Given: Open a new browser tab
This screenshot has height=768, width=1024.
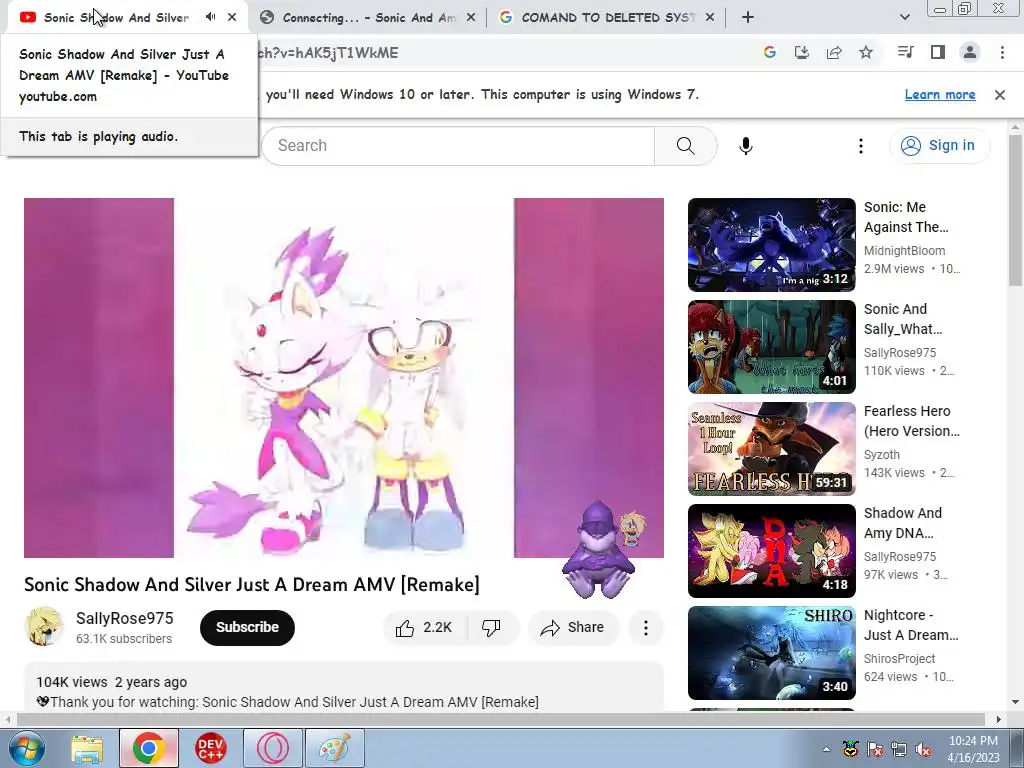Looking at the screenshot, I should [748, 18].
